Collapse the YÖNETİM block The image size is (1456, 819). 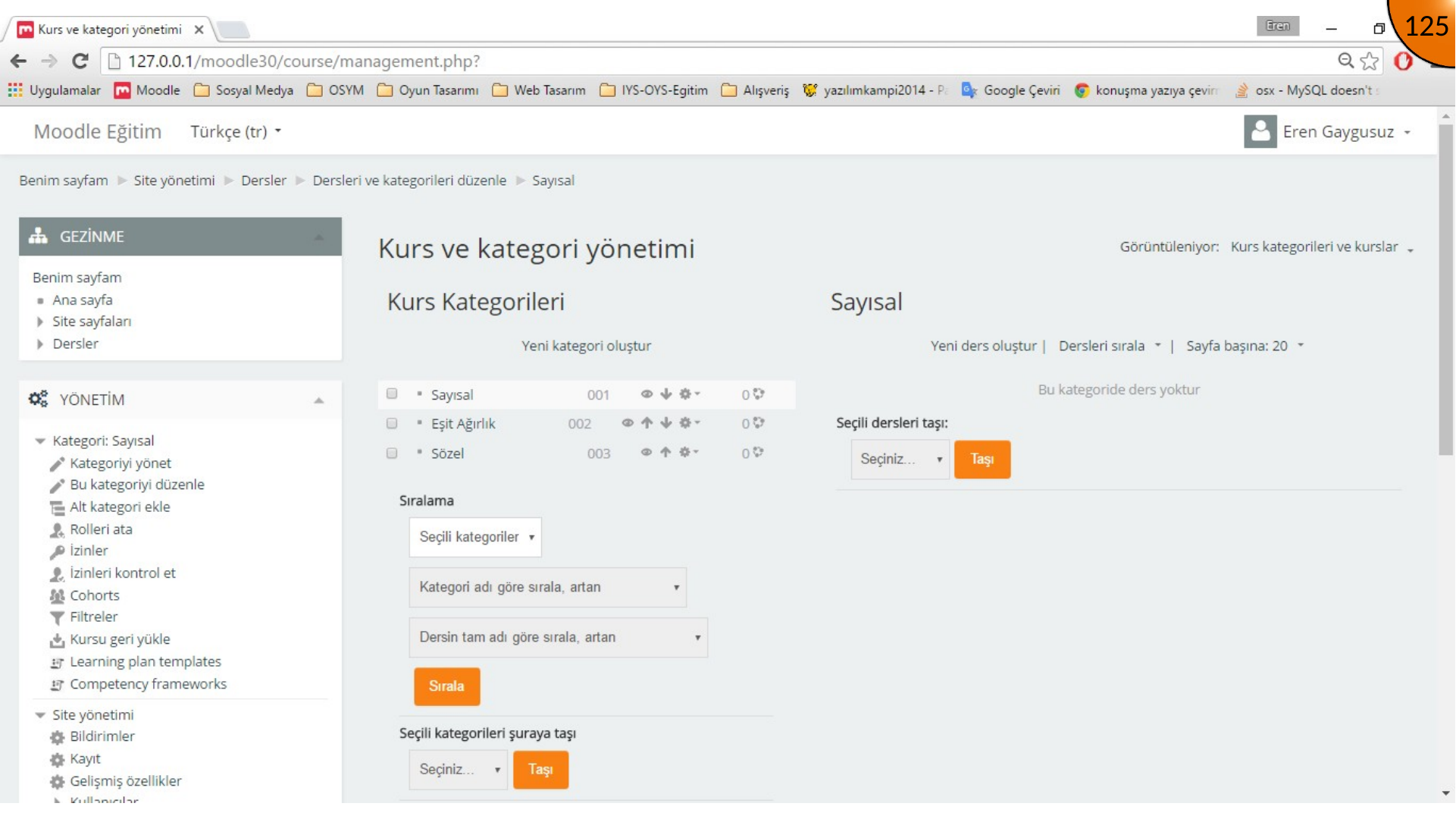pyautogui.click(x=319, y=400)
